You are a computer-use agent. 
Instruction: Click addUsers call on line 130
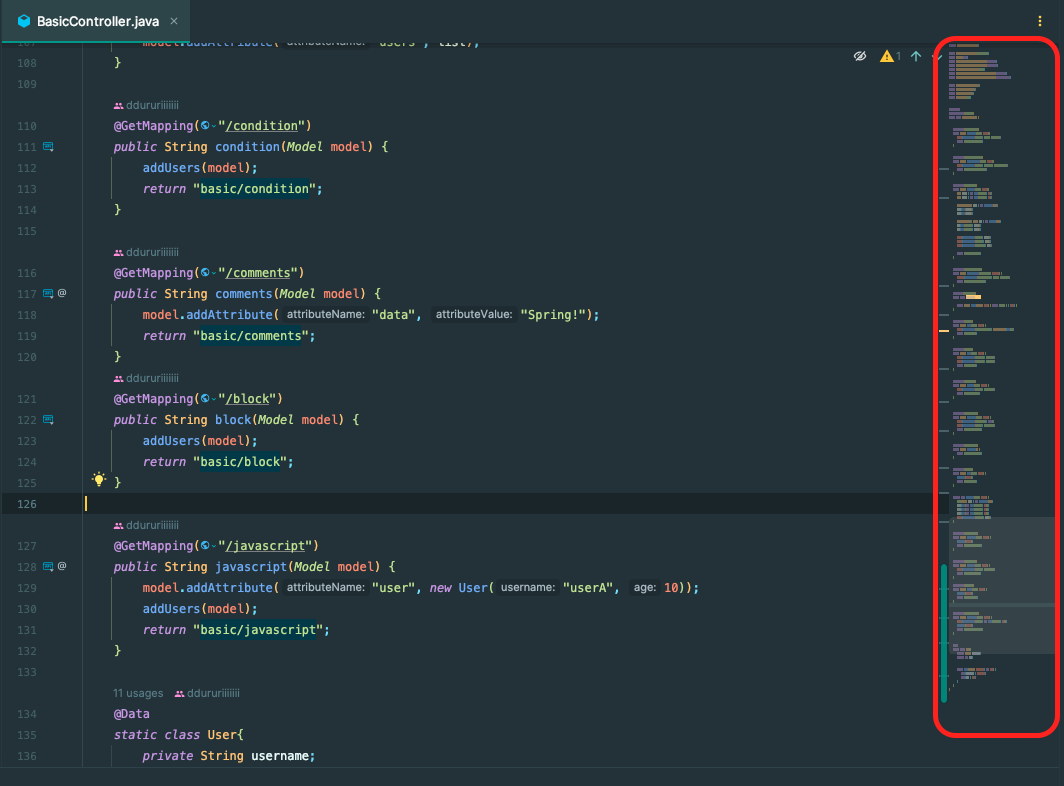pyautogui.click(x=171, y=609)
